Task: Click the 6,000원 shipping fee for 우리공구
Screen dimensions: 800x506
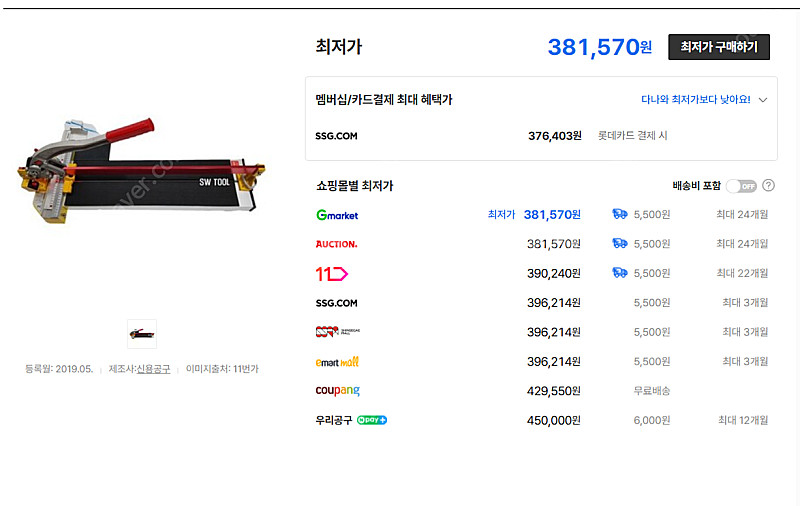Action: (652, 420)
